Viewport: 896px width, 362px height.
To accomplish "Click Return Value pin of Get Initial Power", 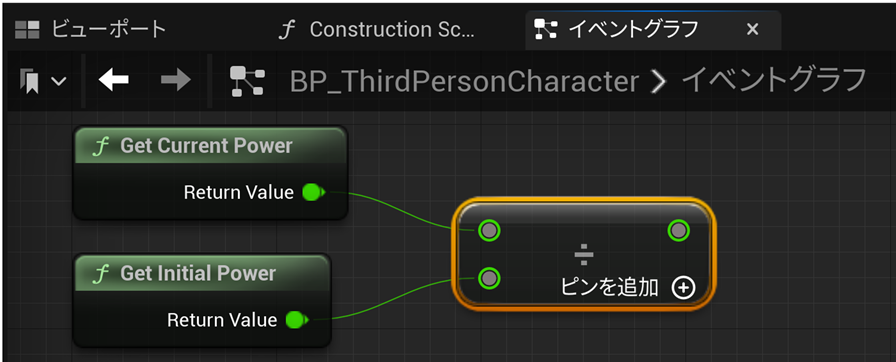I will click(297, 320).
